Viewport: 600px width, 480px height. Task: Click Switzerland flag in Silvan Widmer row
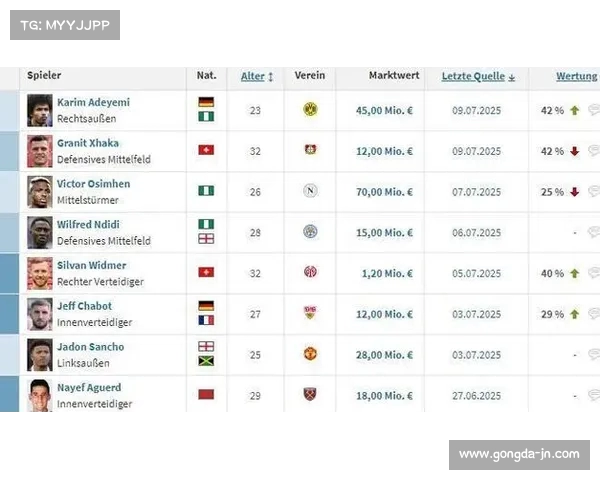(x=206, y=272)
